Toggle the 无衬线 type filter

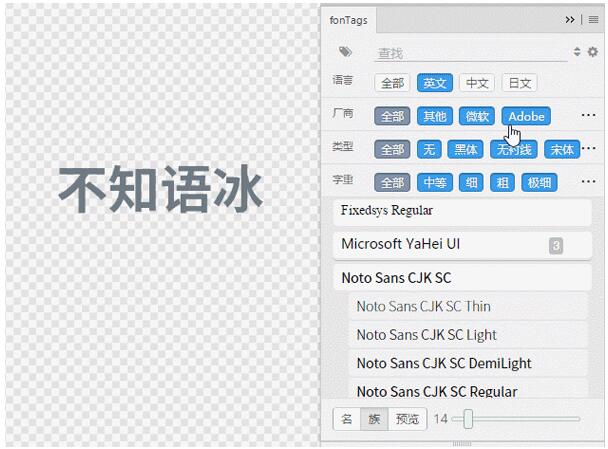coord(514,149)
